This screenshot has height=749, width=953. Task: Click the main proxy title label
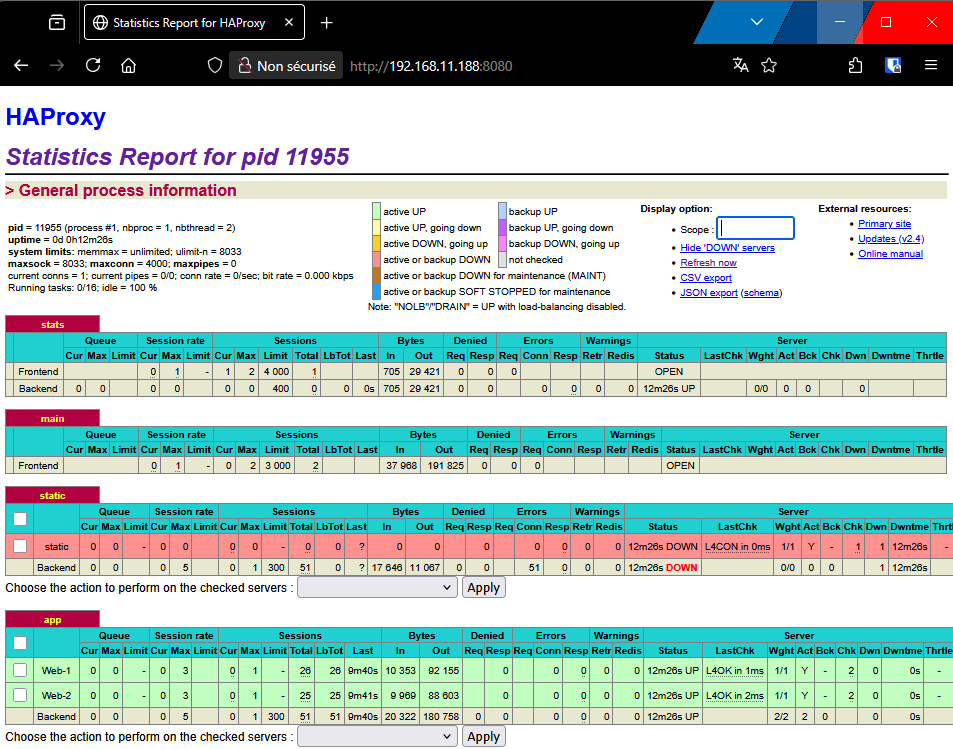pos(52,418)
